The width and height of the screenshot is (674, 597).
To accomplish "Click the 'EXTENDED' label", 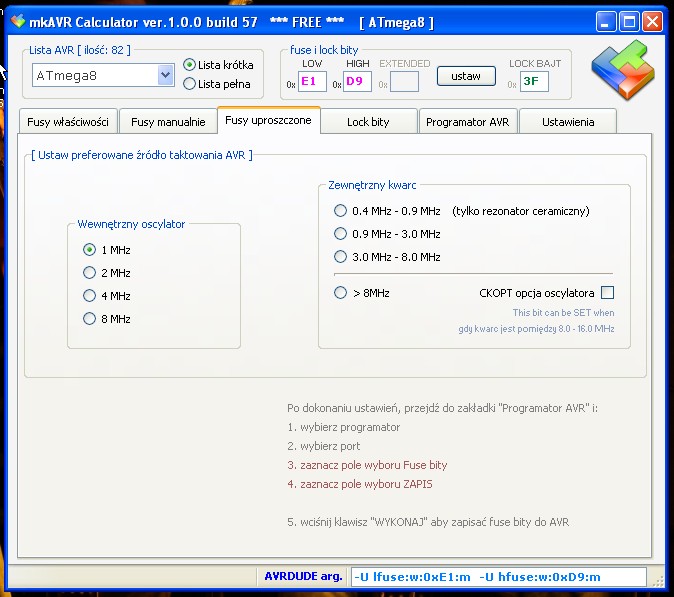I will (404, 64).
